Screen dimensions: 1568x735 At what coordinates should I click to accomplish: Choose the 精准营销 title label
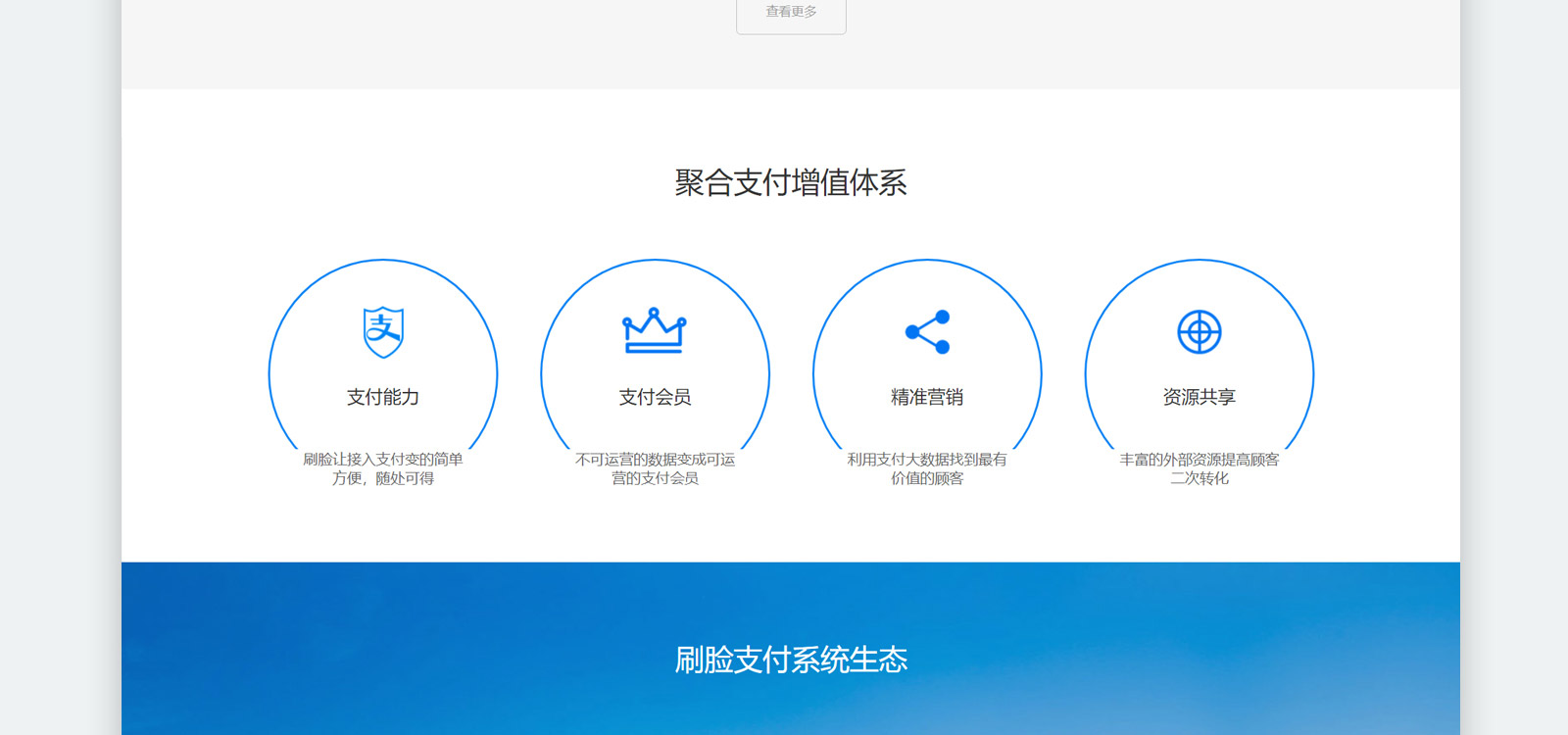tap(927, 397)
